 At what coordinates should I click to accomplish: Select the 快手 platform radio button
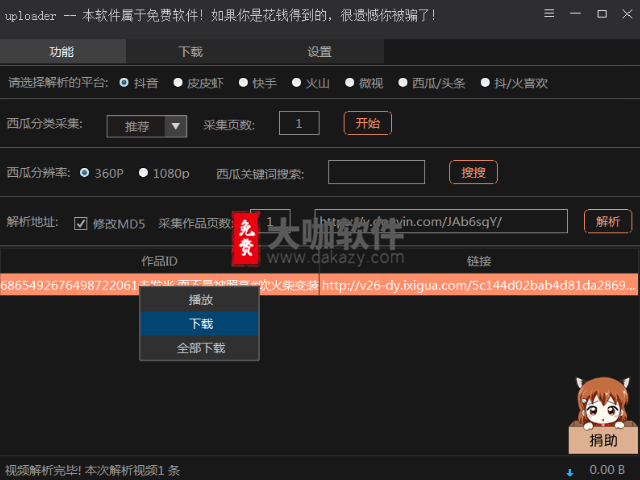coord(243,83)
